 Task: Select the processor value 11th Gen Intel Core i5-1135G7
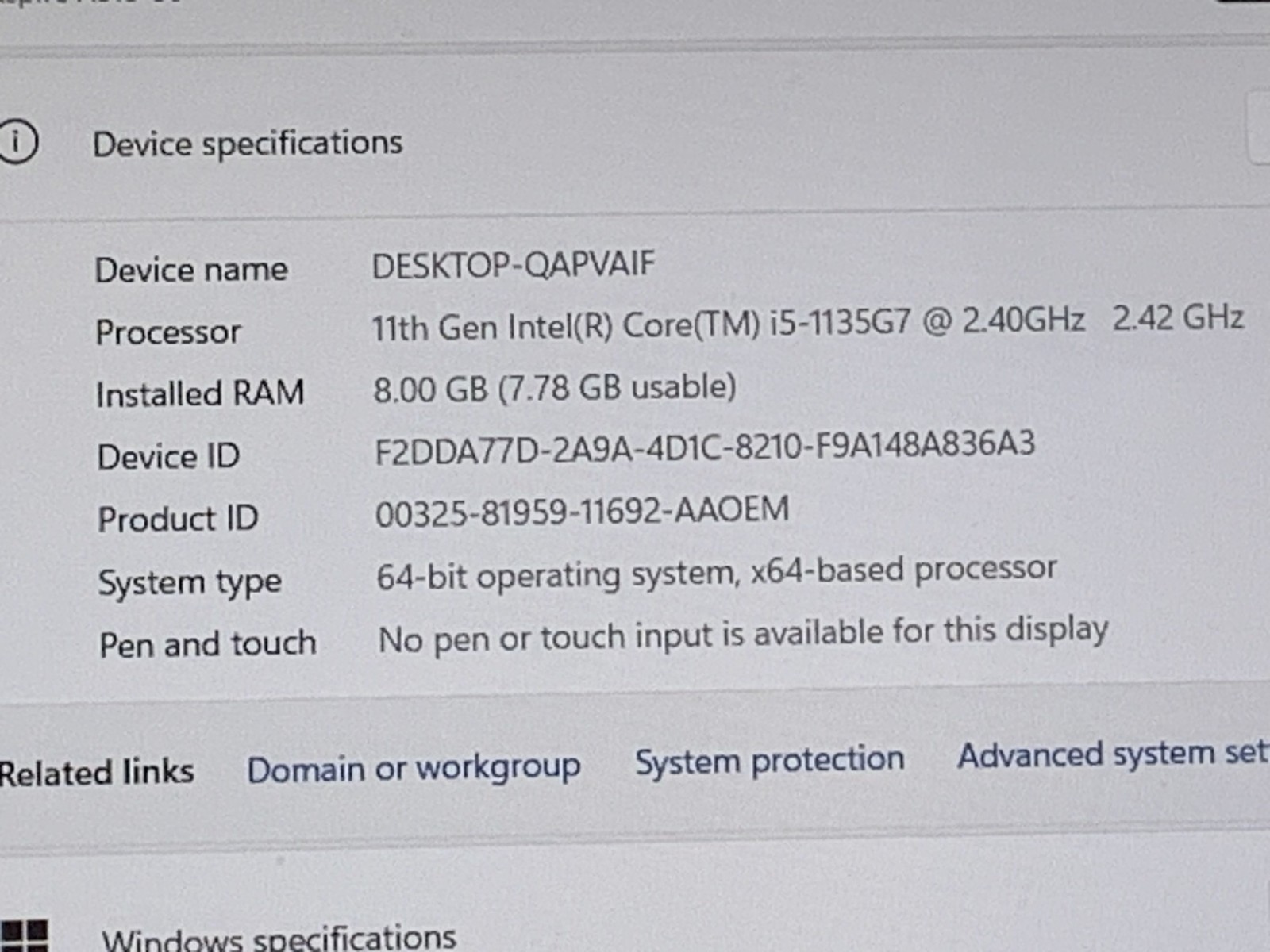[x=728, y=324]
